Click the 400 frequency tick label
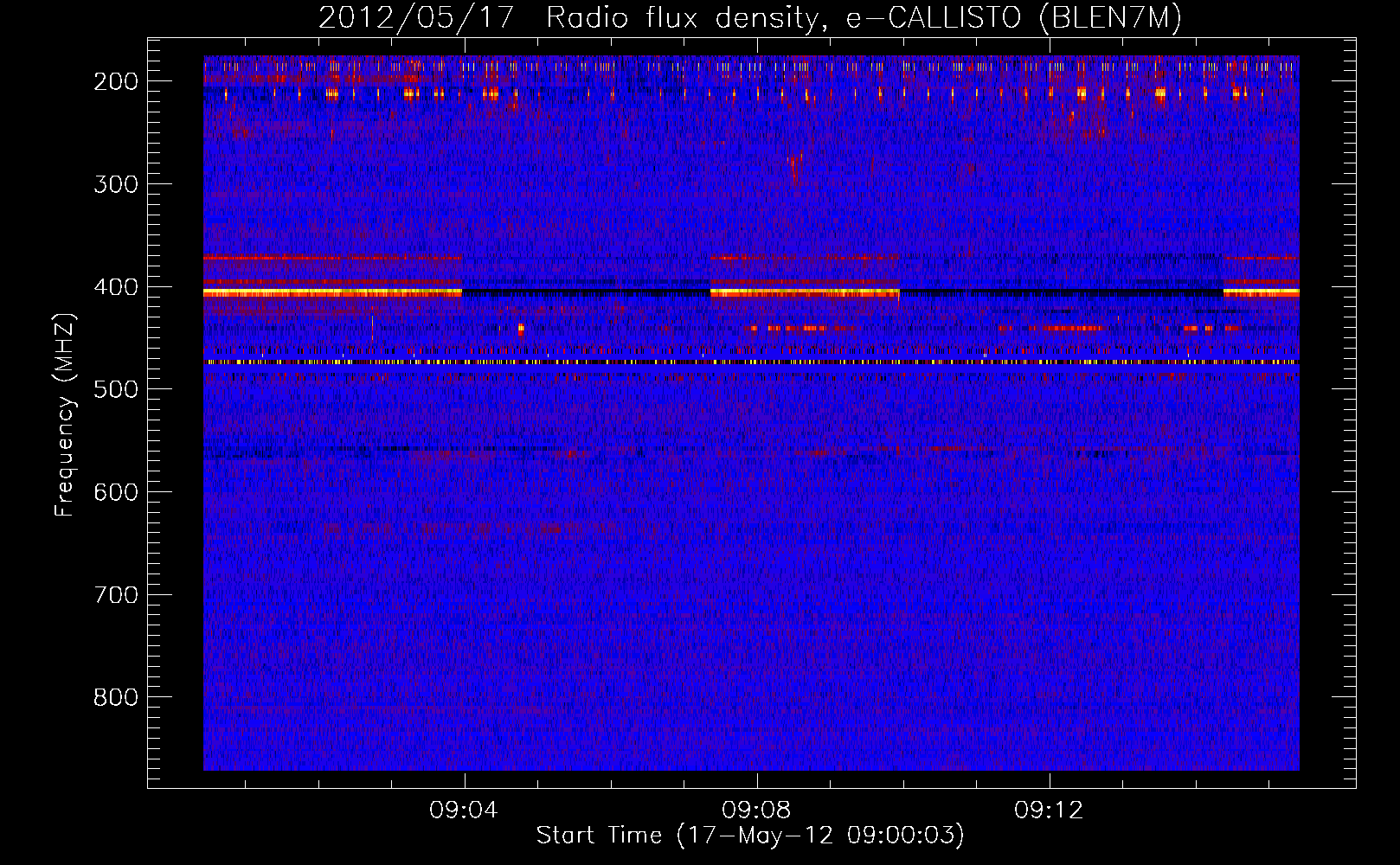Image resolution: width=1400 pixels, height=865 pixels. point(116,287)
